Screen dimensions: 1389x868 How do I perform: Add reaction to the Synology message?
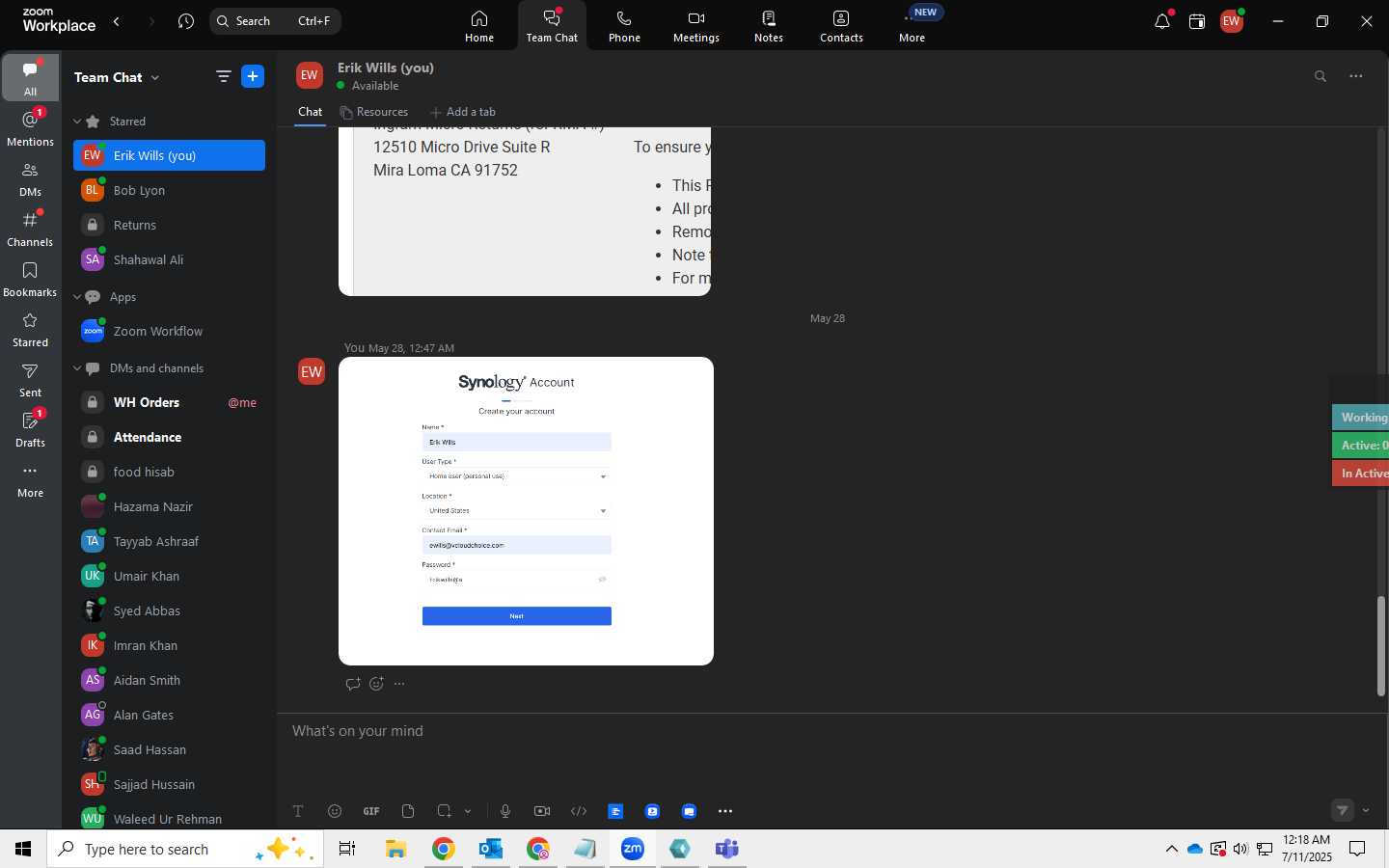tap(376, 684)
